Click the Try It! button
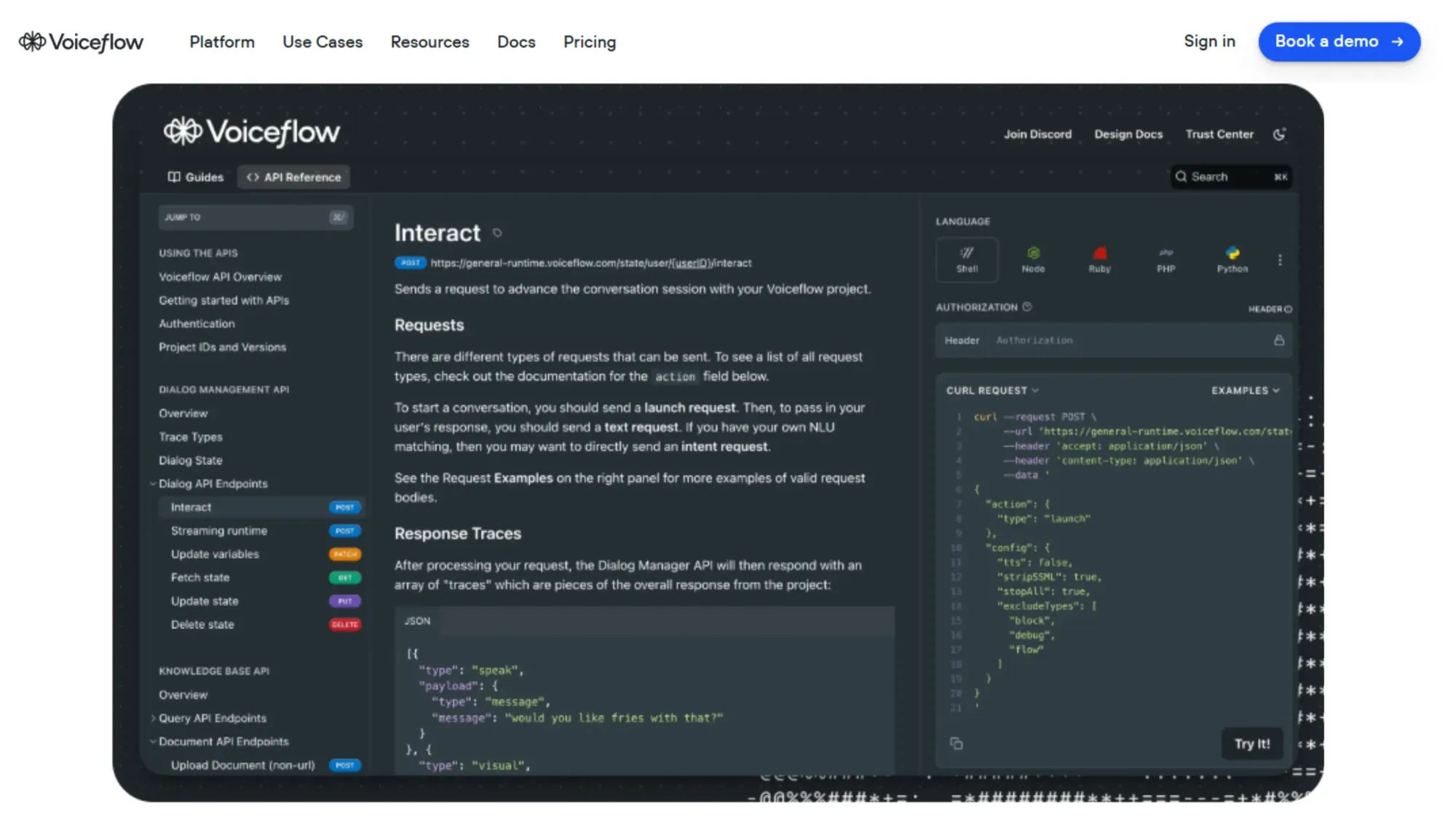The image size is (1456, 819). click(x=1251, y=743)
